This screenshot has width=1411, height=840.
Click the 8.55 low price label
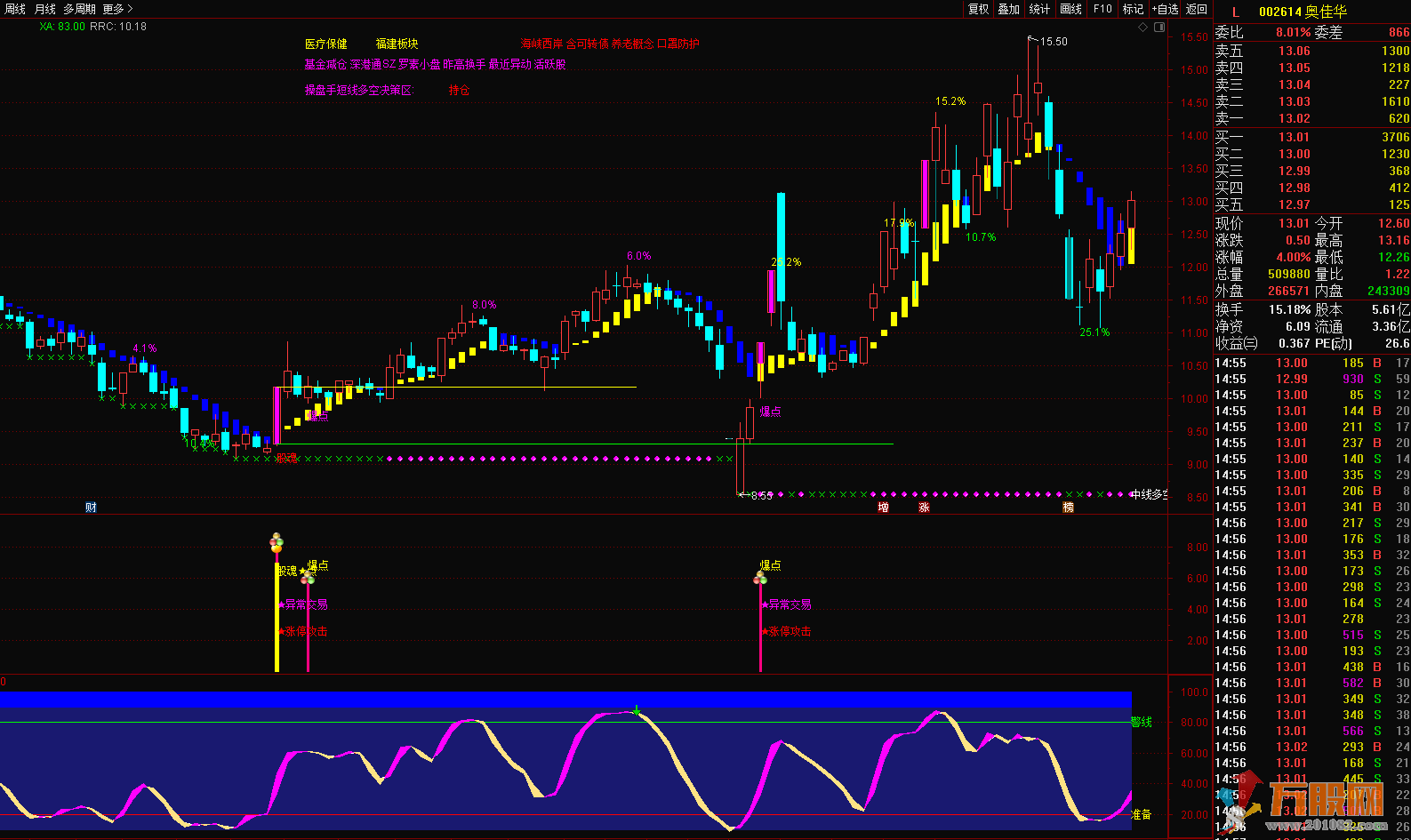coord(761,495)
